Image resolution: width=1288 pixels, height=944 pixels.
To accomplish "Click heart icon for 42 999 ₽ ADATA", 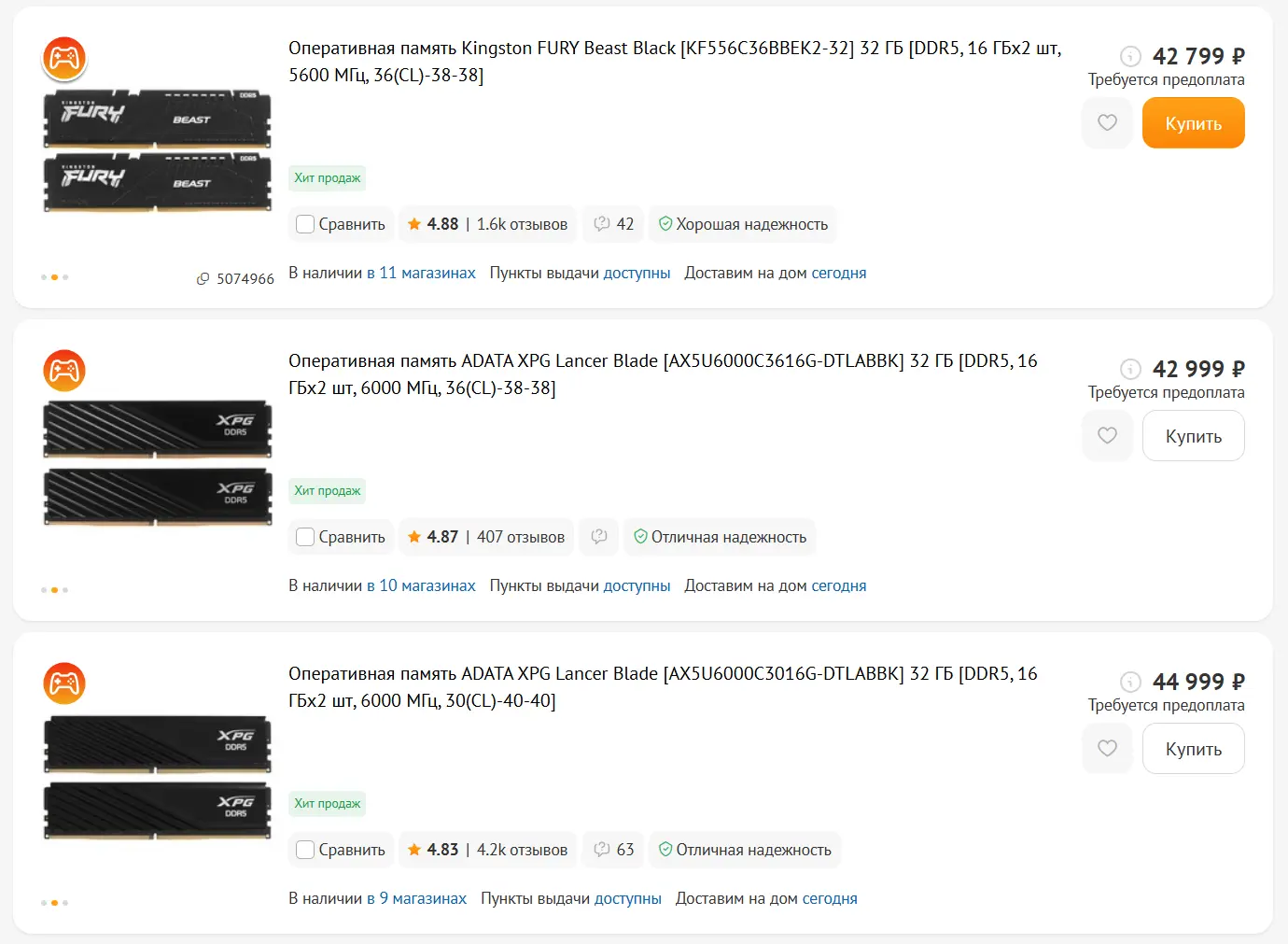I will pyautogui.click(x=1107, y=436).
